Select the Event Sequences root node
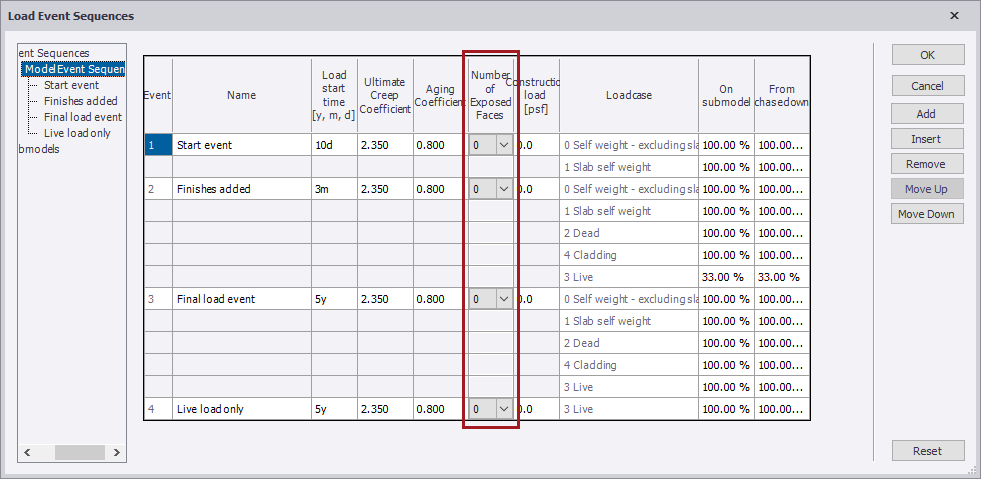The height and width of the screenshot is (479, 981). pyautogui.click(x=54, y=53)
